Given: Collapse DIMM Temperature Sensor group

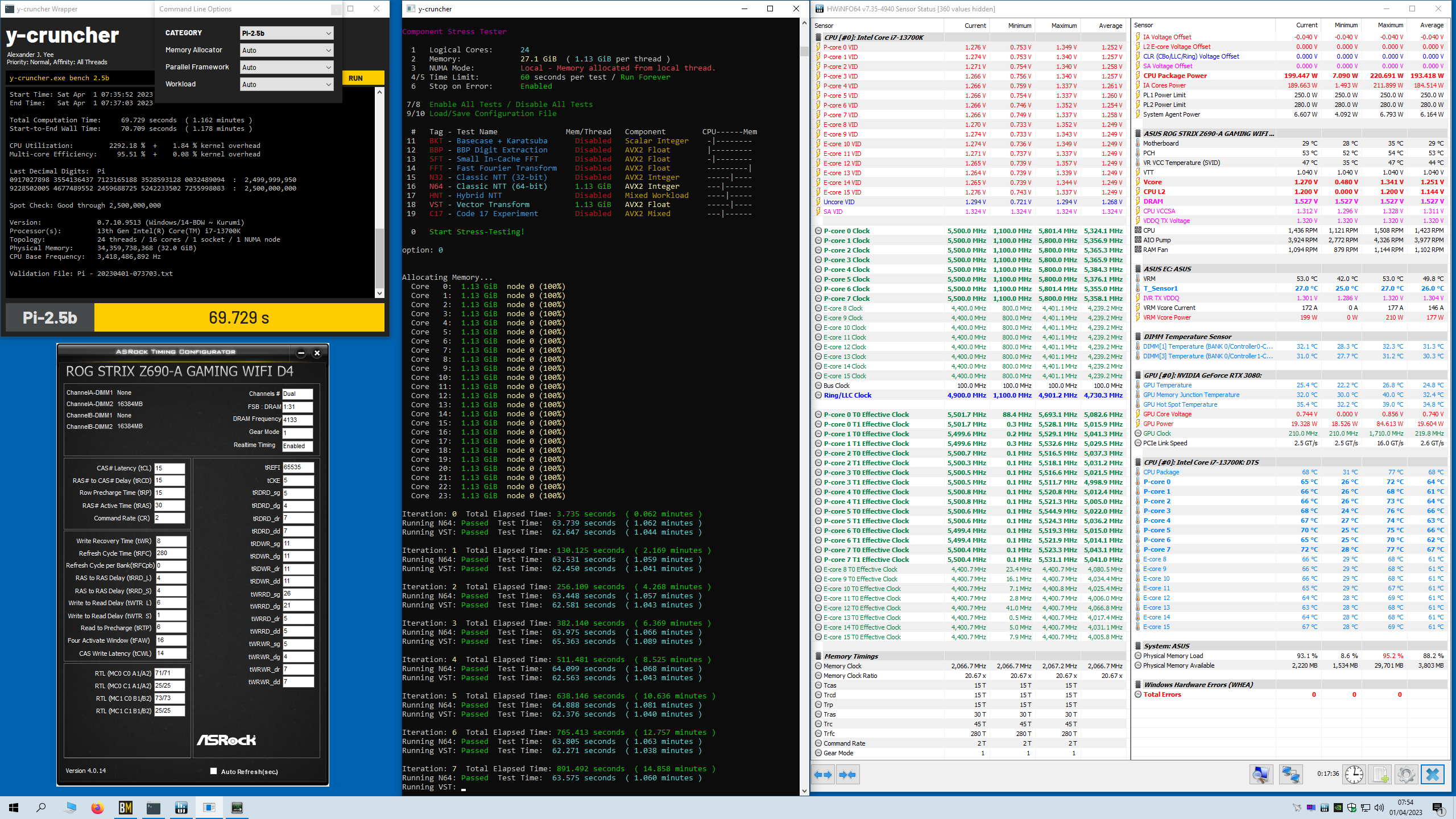Looking at the screenshot, I should click(x=1138, y=337).
